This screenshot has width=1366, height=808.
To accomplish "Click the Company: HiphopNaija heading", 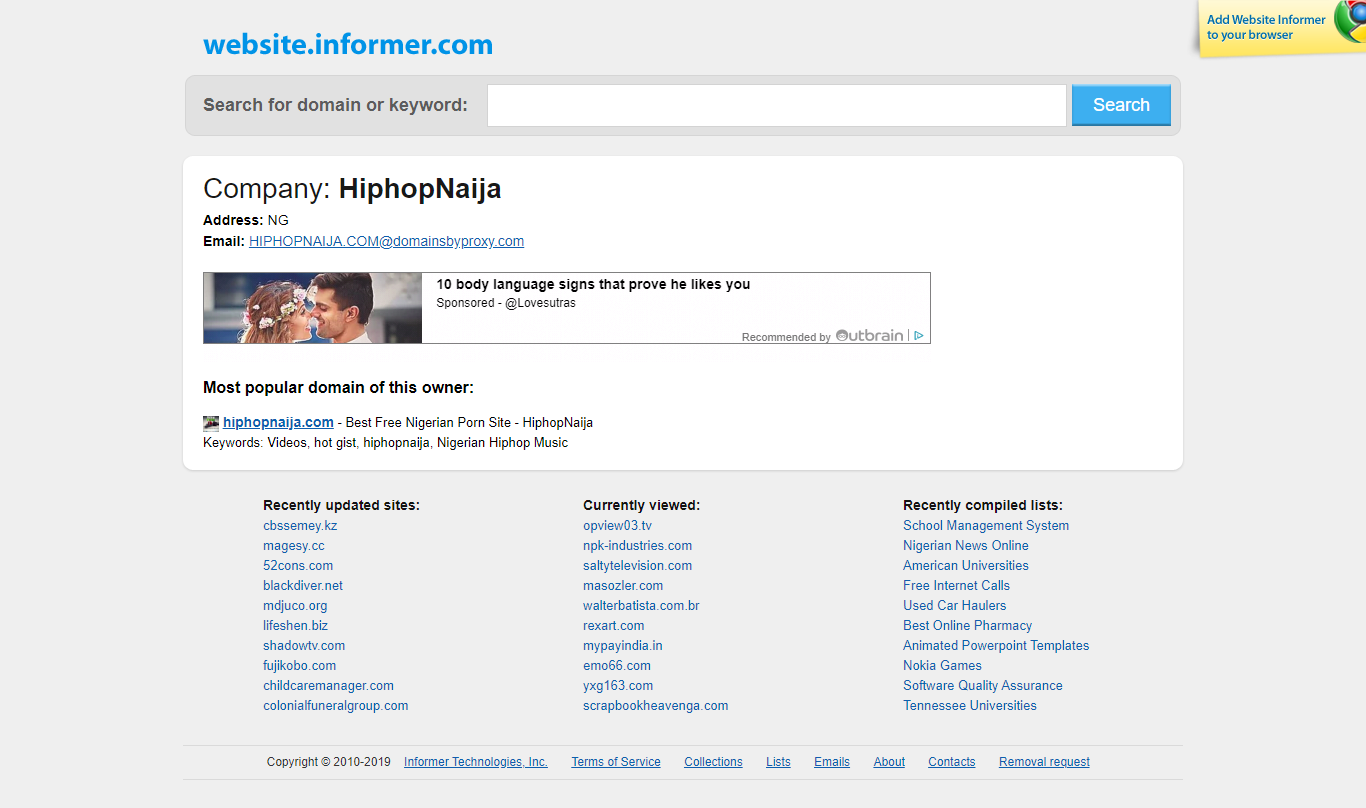I will click(x=352, y=189).
